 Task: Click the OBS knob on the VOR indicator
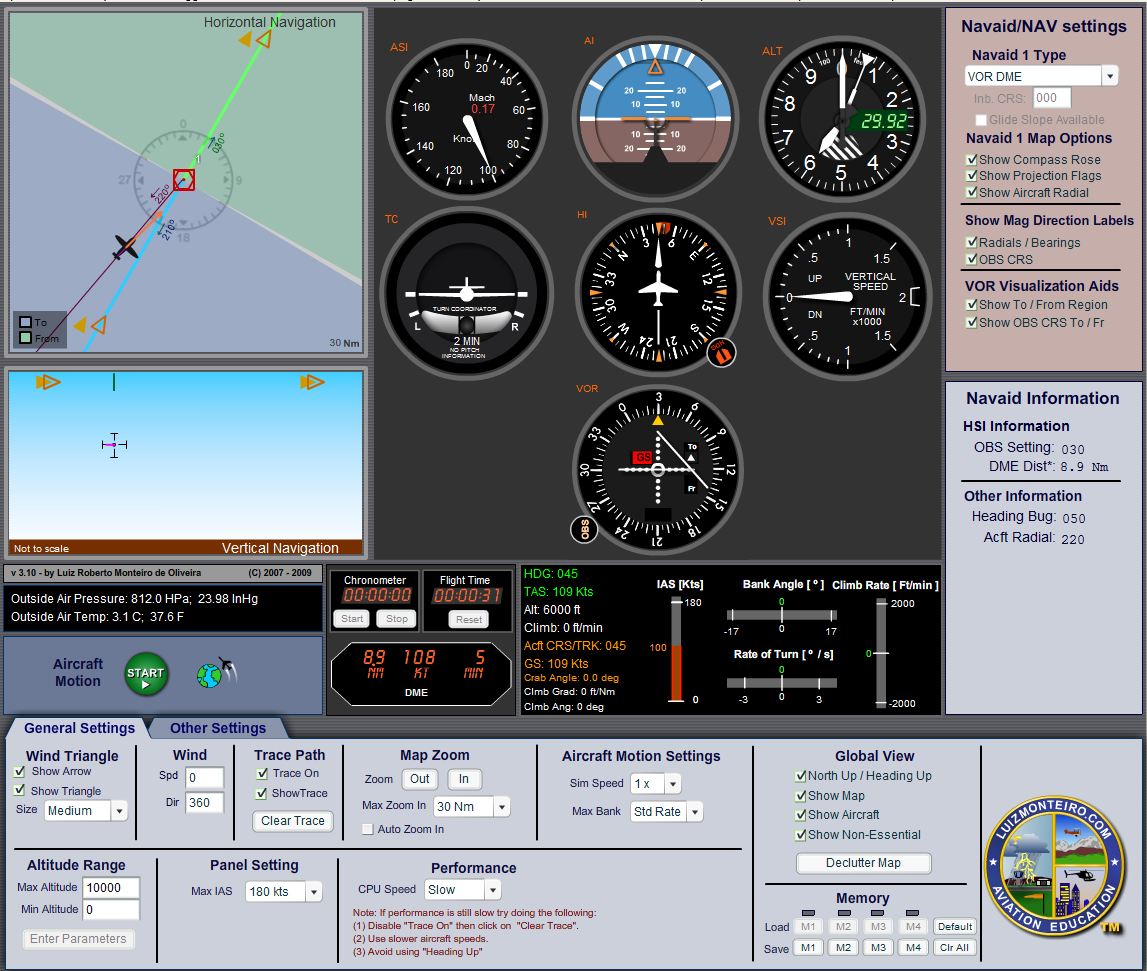(x=584, y=528)
